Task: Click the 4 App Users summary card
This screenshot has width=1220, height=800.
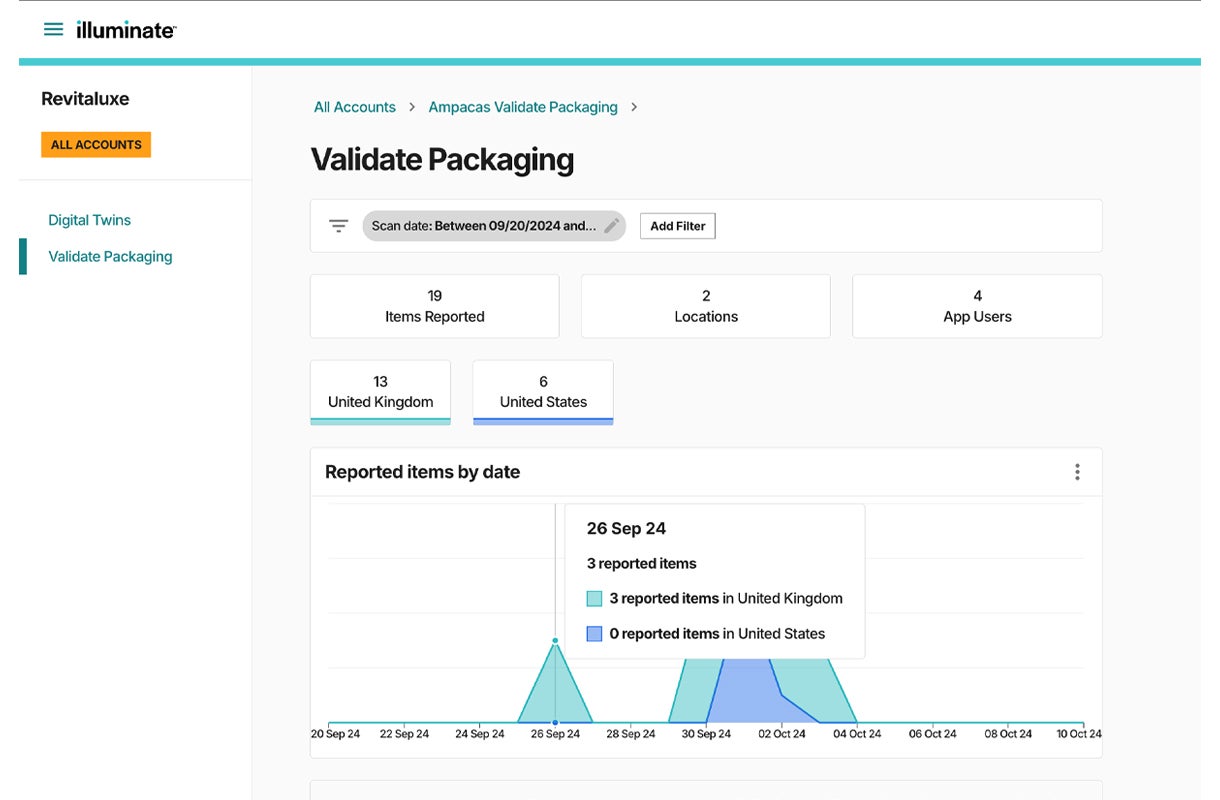Action: point(977,306)
